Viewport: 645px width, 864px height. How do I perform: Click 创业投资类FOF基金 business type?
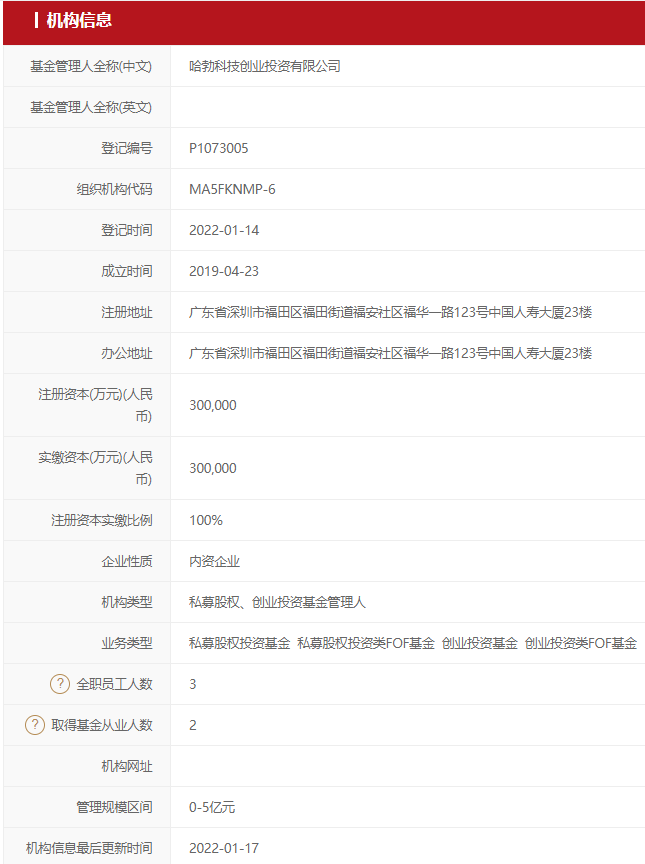point(581,643)
